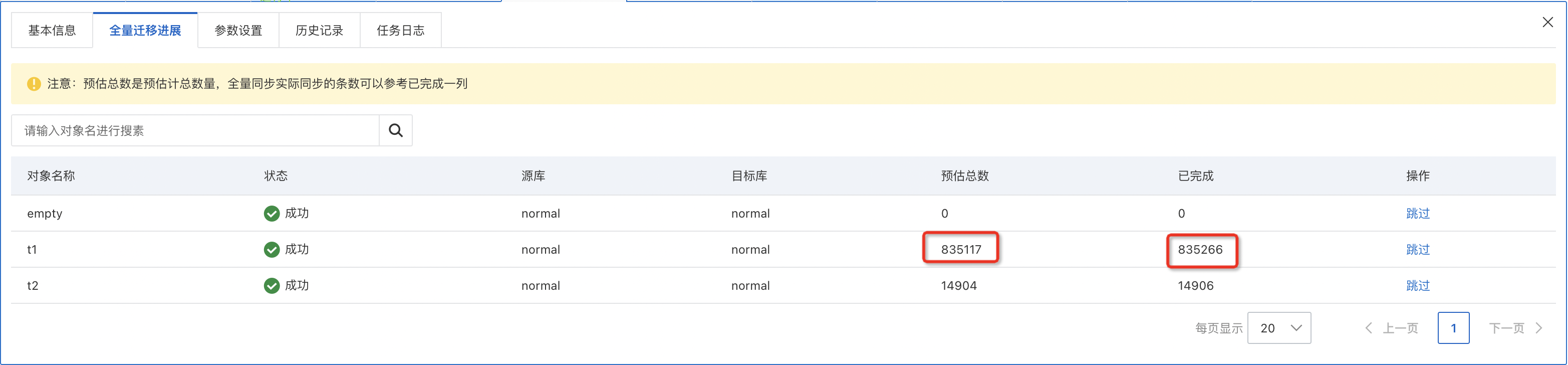Click the estimated total value 835117
1568x365 pixels.
pyautogui.click(x=961, y=249)
